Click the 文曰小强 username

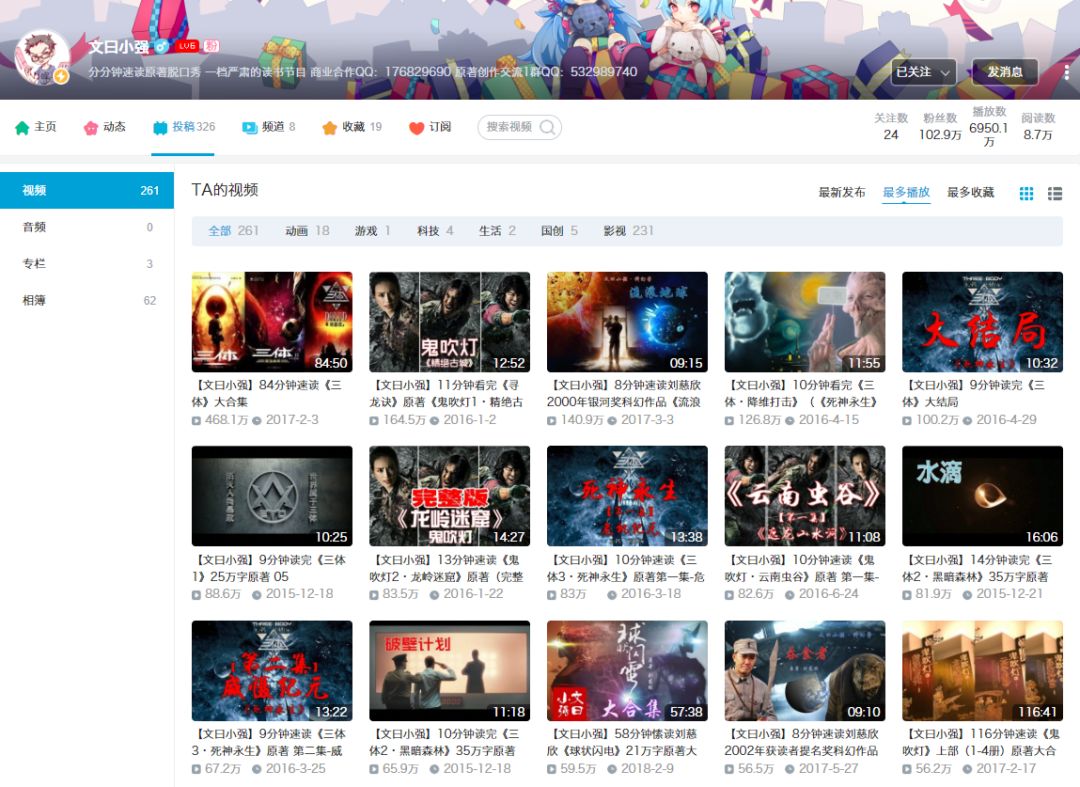118,46
